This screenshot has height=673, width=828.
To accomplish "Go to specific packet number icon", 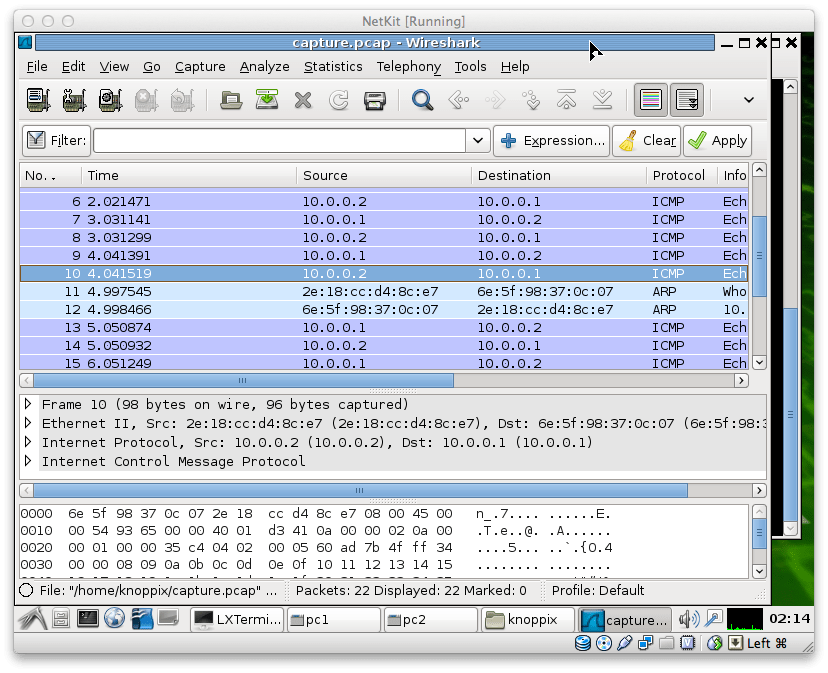I will 531,99.
